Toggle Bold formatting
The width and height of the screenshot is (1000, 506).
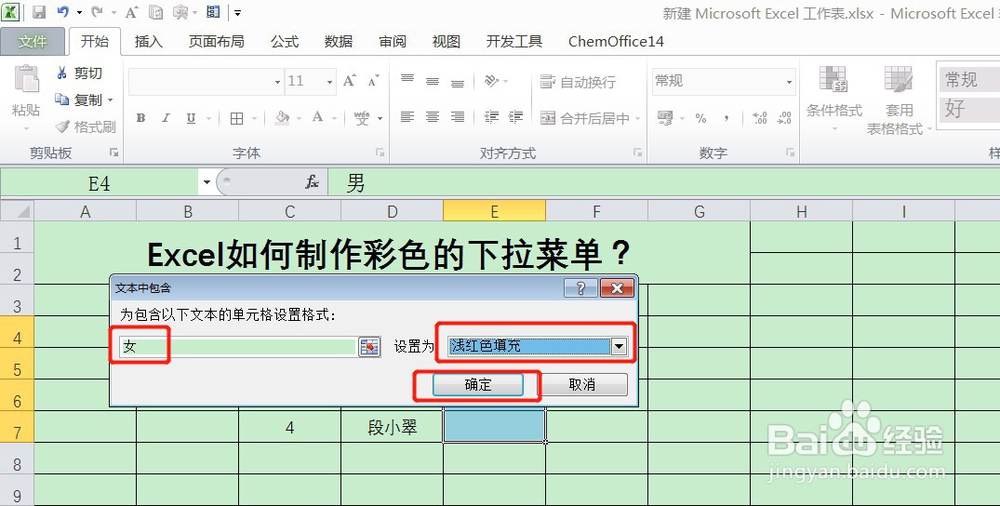pyautogui.click(x=140, y=118)
